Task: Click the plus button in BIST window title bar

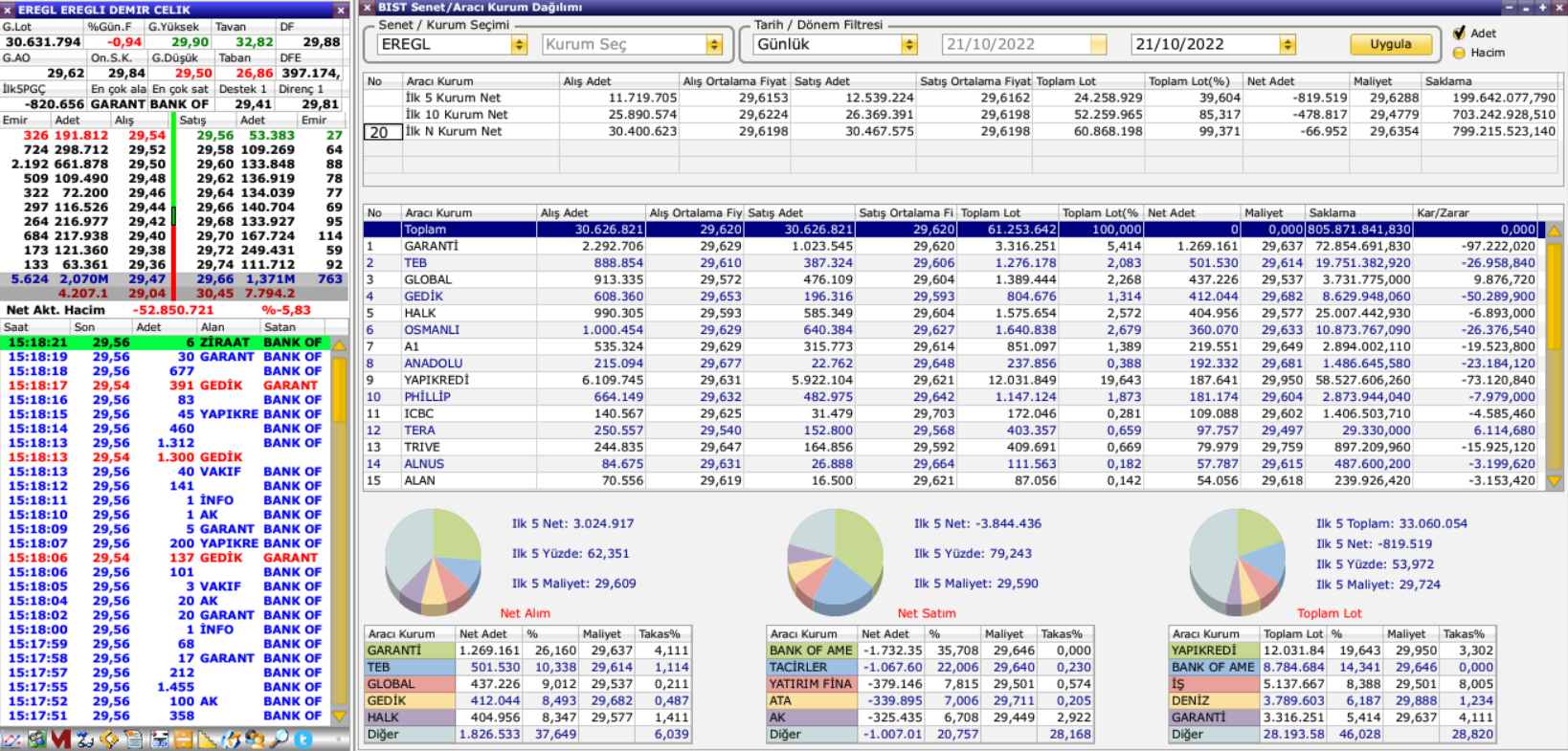Action: (x=1542, y=8)
